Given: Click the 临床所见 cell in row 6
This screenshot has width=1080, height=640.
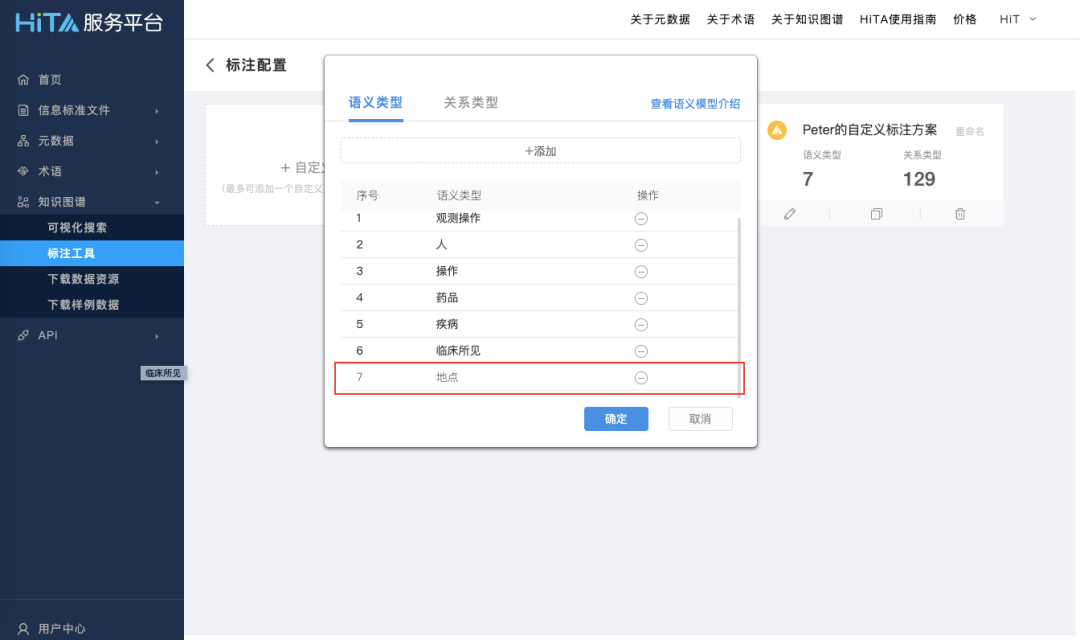Looking at the screenshot, I should 458,351.
